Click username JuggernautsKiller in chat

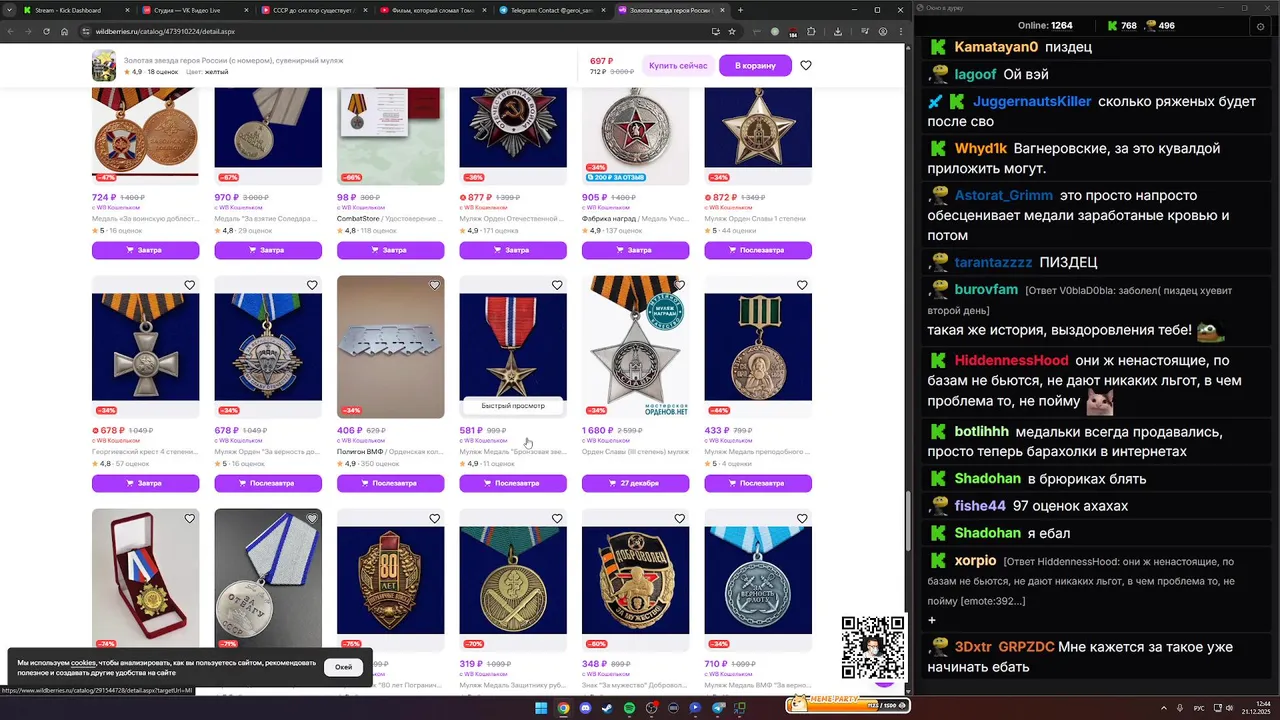[x=1032, y=101]
